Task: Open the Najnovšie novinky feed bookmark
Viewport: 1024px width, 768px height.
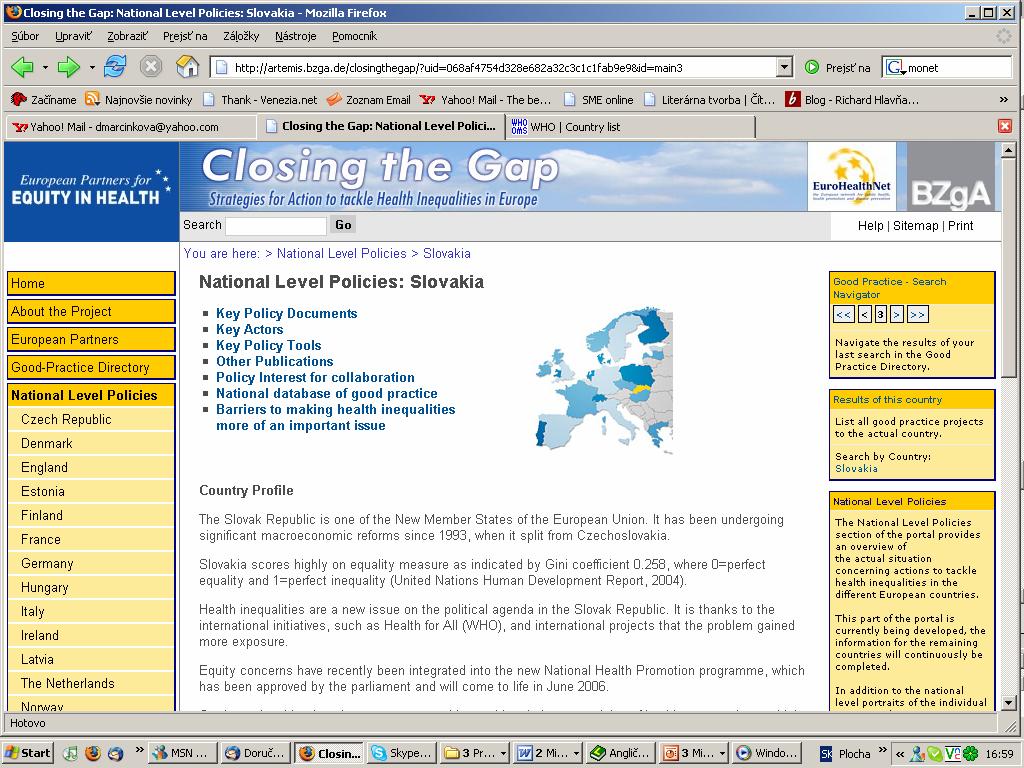Action: 138,100
